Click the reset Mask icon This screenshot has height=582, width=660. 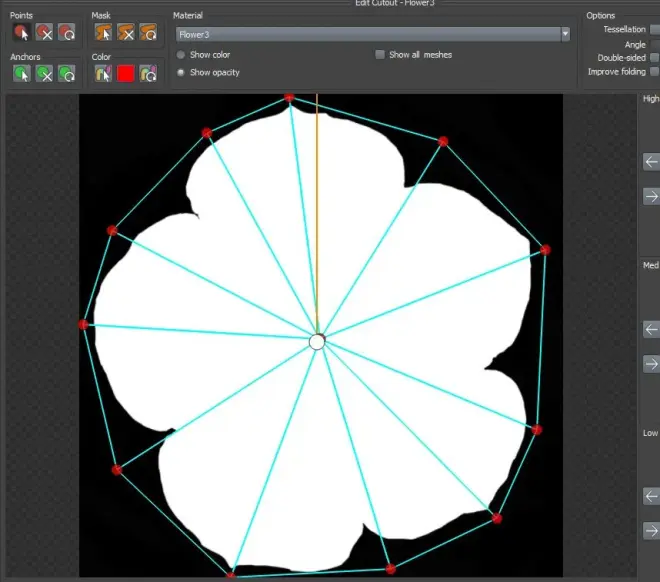(148, 32)
